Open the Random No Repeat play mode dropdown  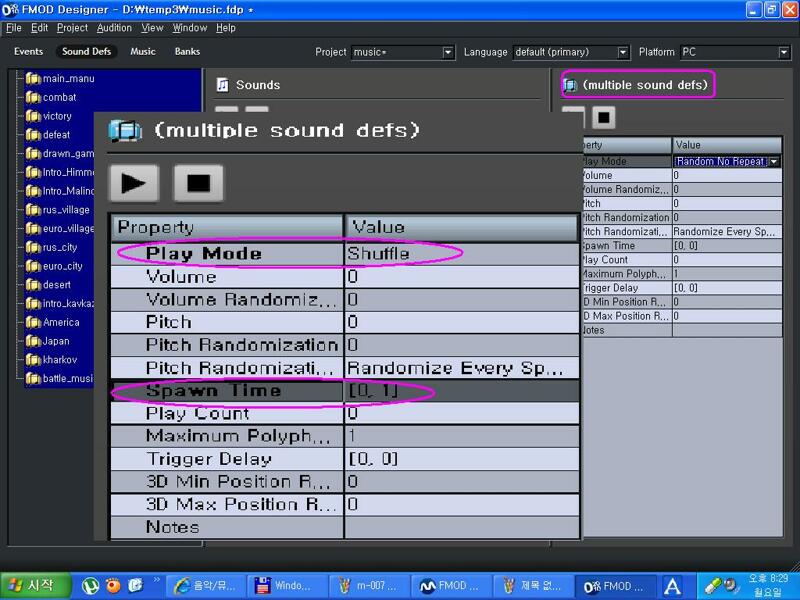[x=774, y=162]
